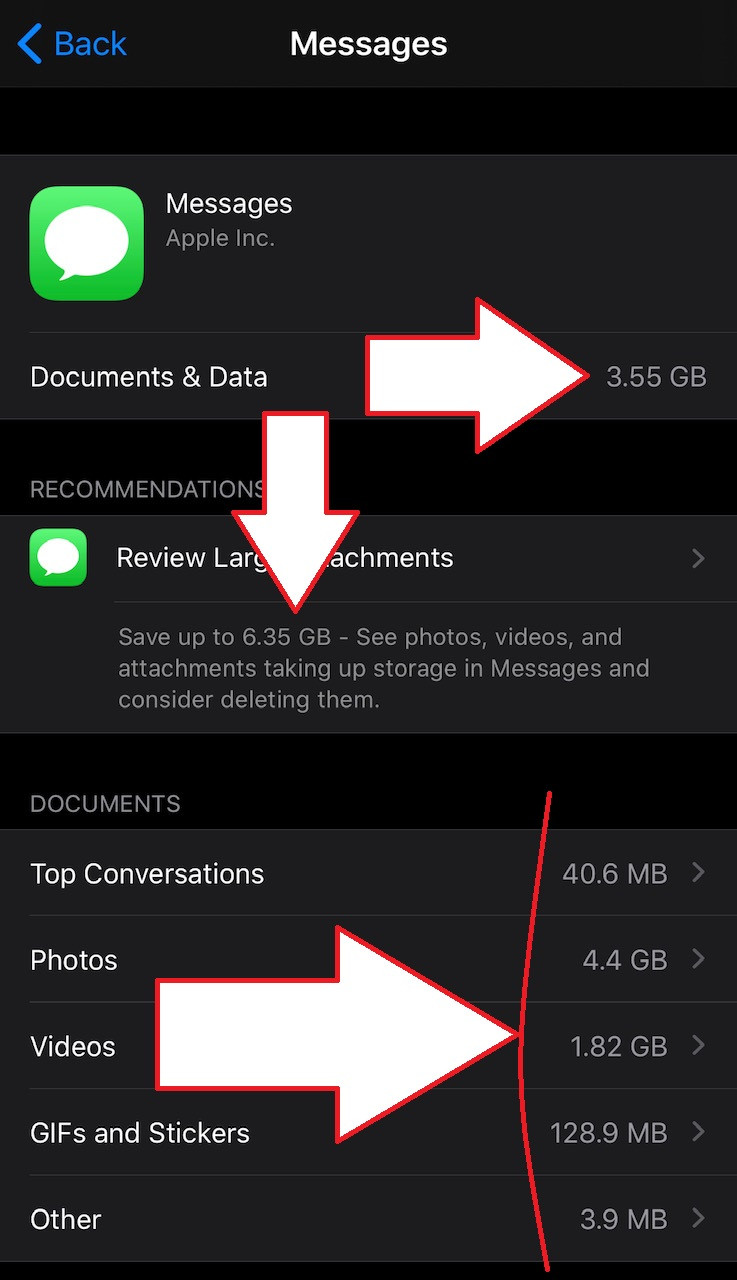Select Review Large Attachments recommendation

click(368, 558)
